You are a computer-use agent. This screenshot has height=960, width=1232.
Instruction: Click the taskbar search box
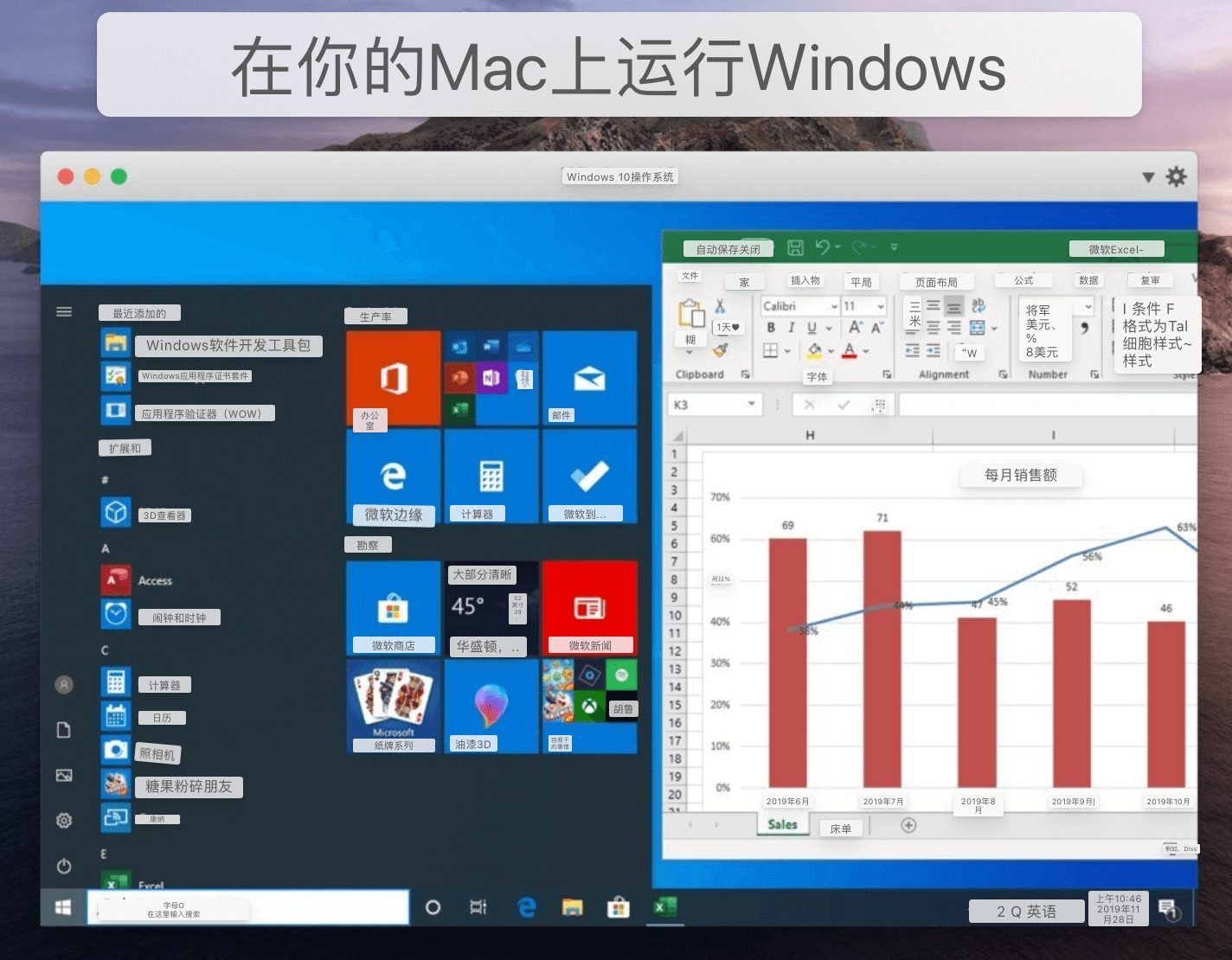(x=248, y=907)
